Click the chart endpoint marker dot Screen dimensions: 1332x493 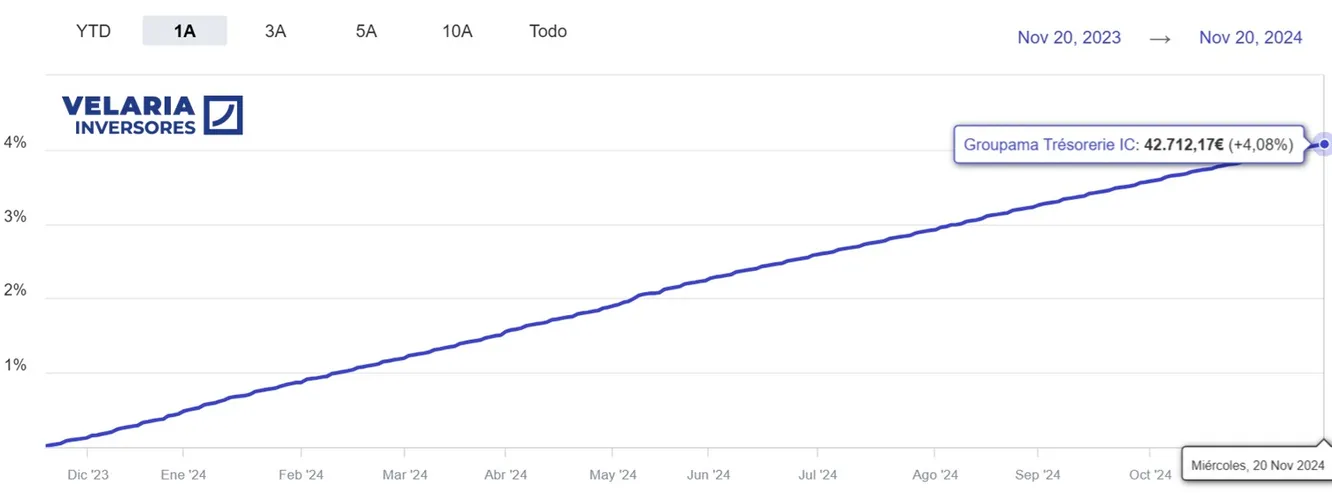click(x=1324, y=145)
